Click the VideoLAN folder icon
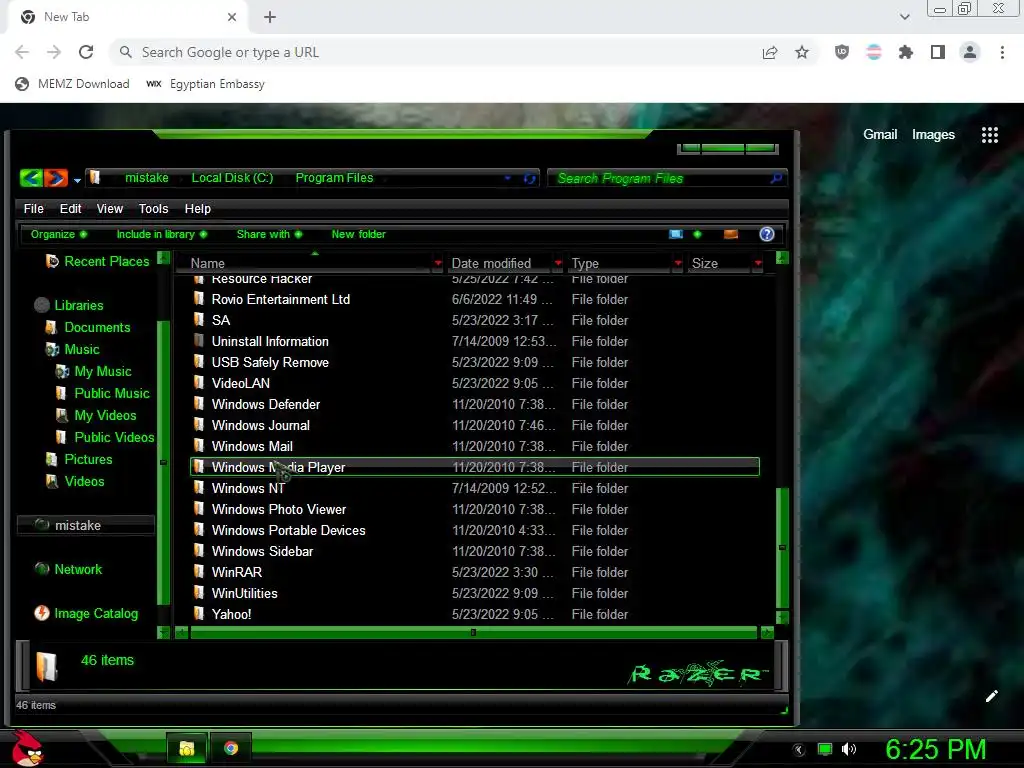This screenshot has width=1024, height=768. point(199,383)
